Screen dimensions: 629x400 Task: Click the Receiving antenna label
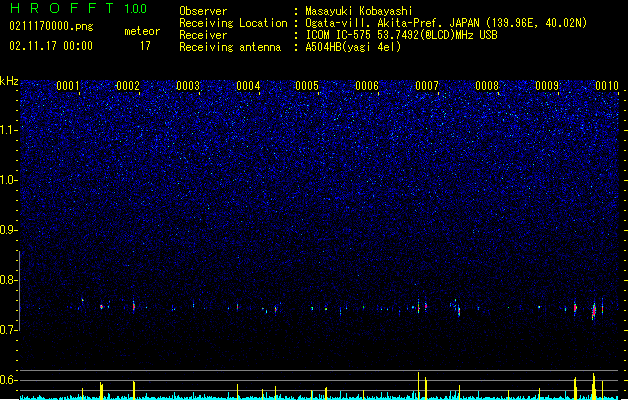click(230, 47)
